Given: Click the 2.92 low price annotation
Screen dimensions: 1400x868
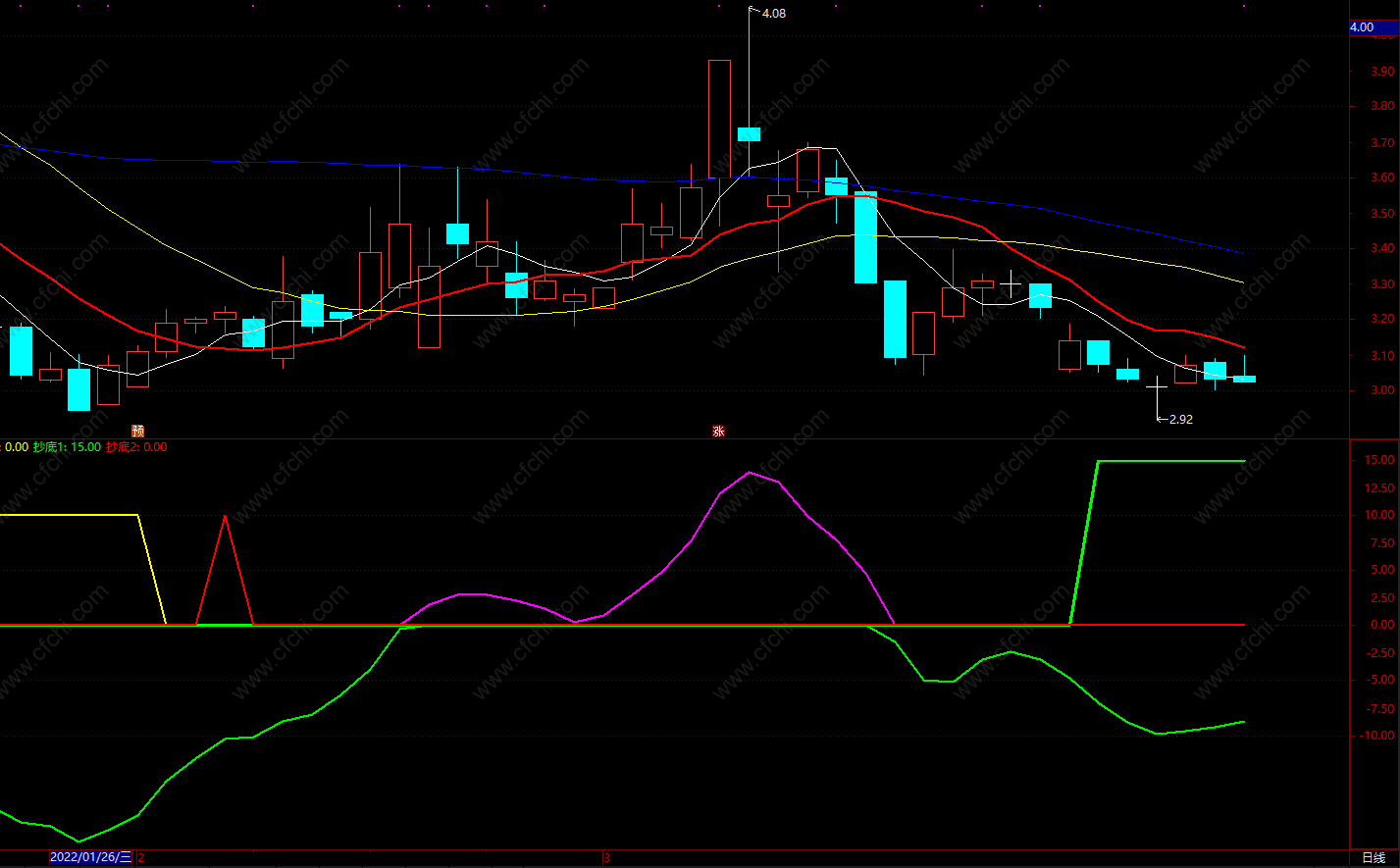Looking at the screenshot, I should point(1181,420).
